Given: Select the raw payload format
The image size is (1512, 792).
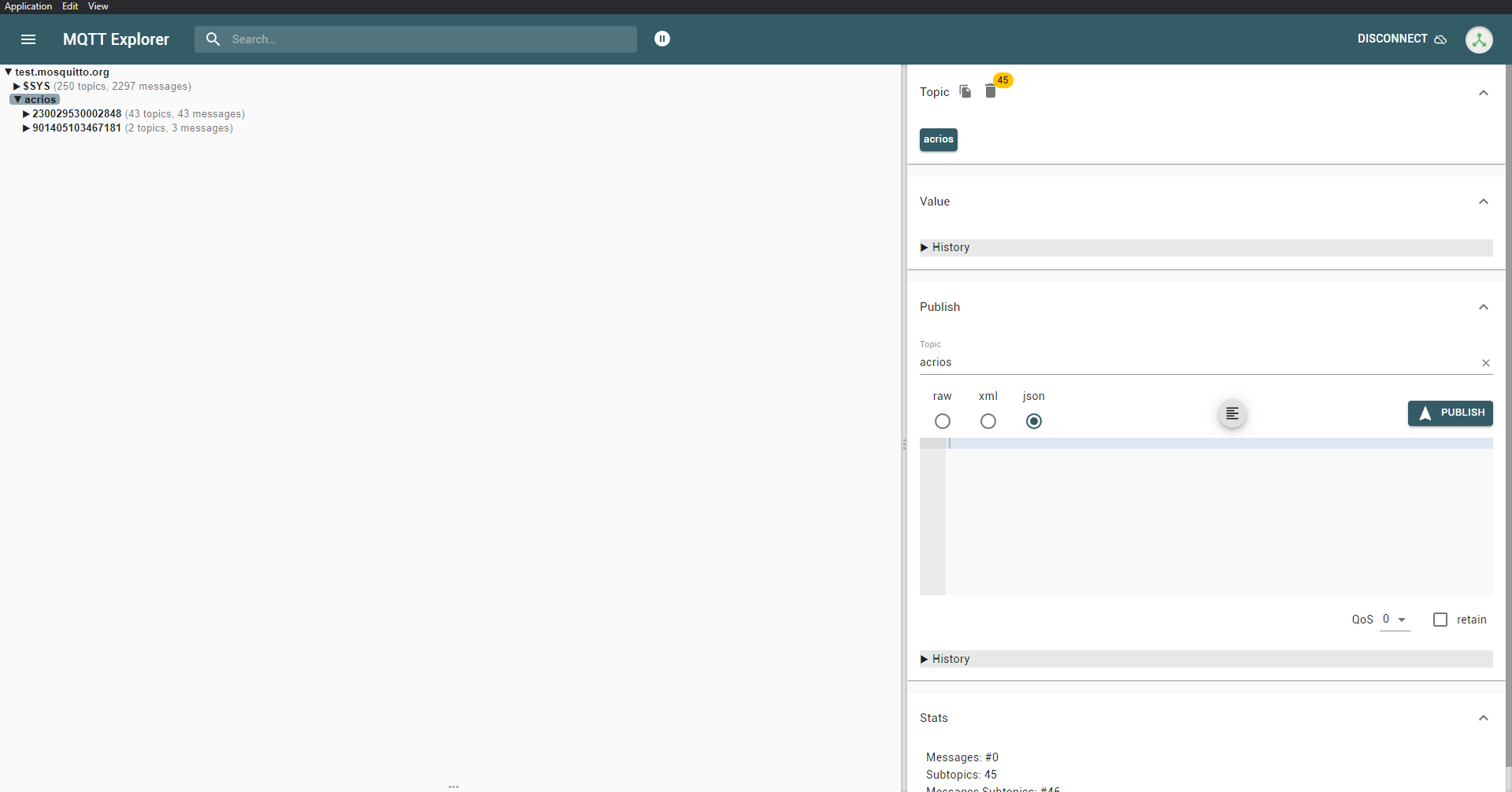Looking at the screenshot, I should pyautogui.click(x=943, y=421).
